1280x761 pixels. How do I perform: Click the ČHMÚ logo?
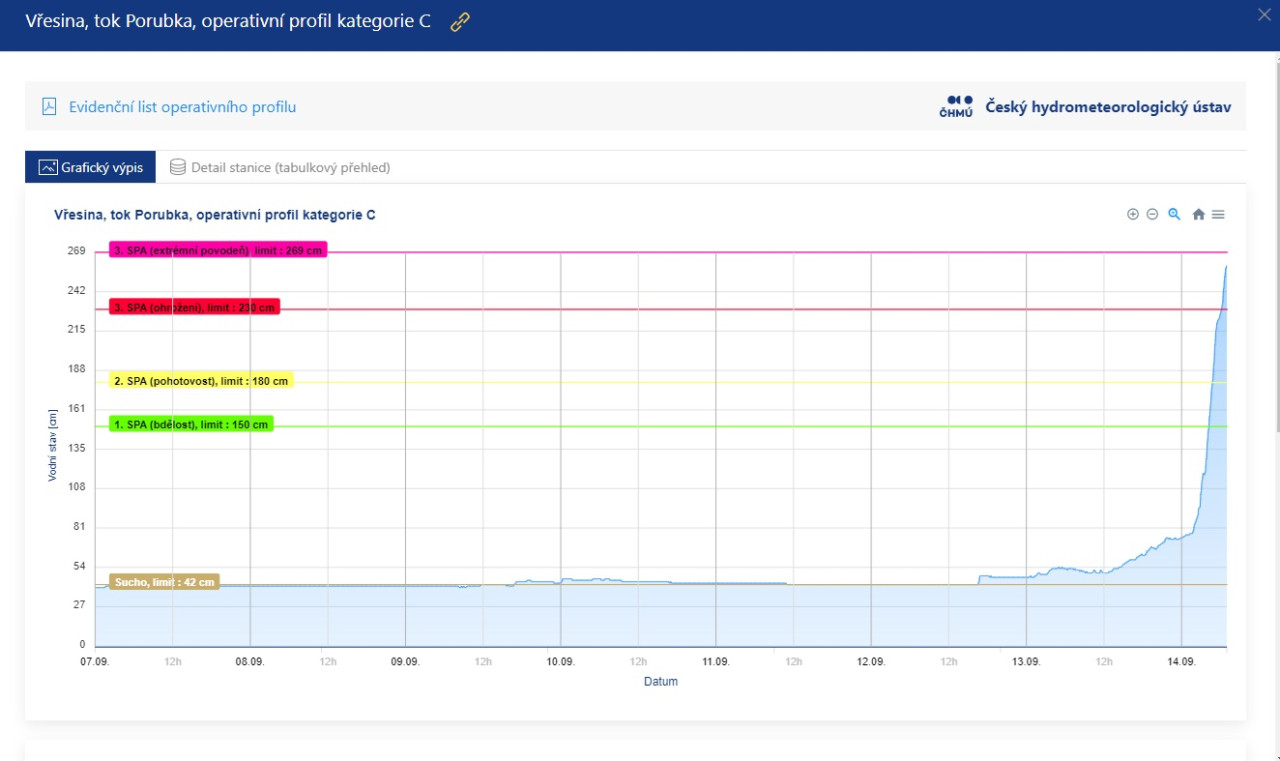pos(956,107)
